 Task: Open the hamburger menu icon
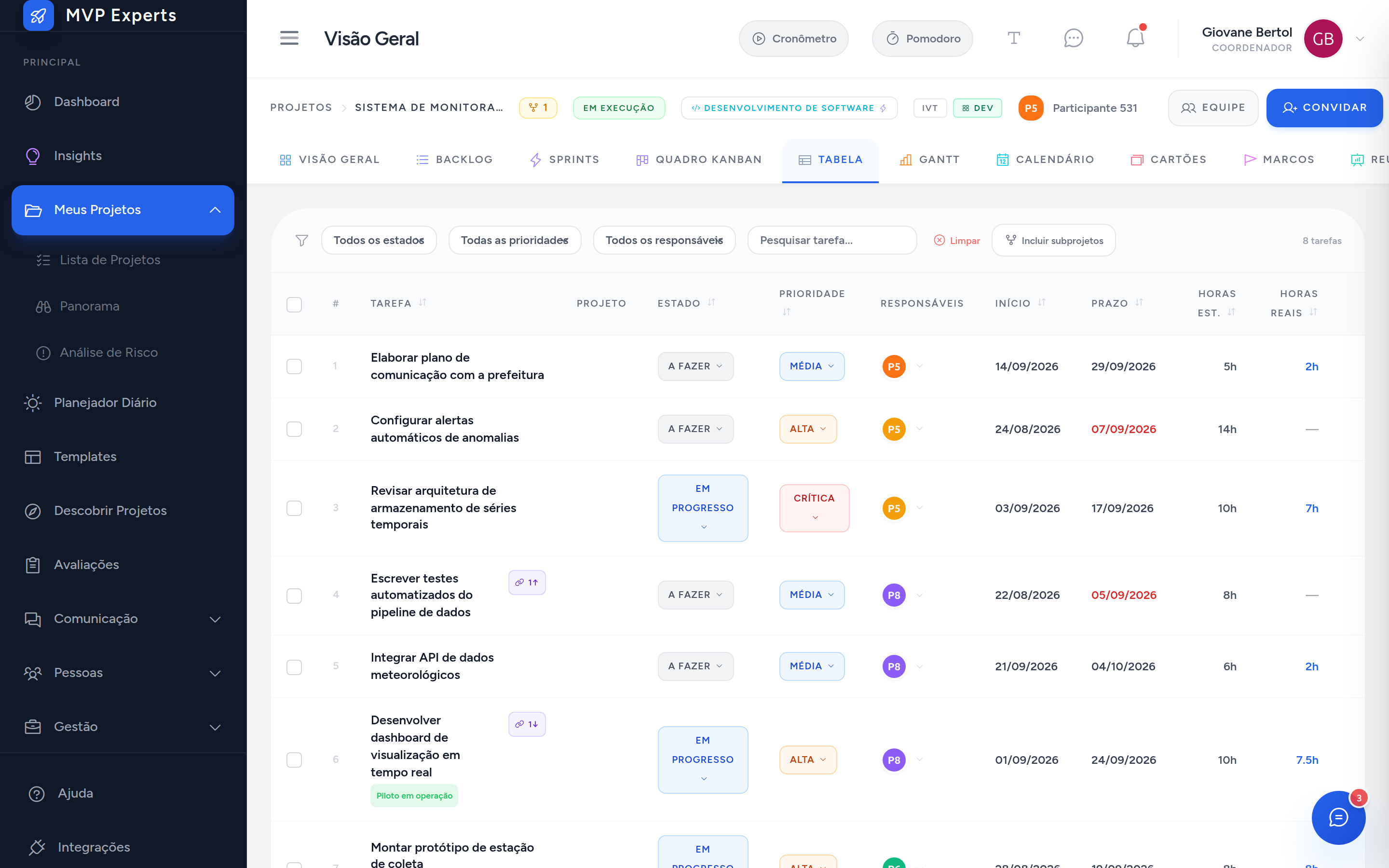coord(289,39)
